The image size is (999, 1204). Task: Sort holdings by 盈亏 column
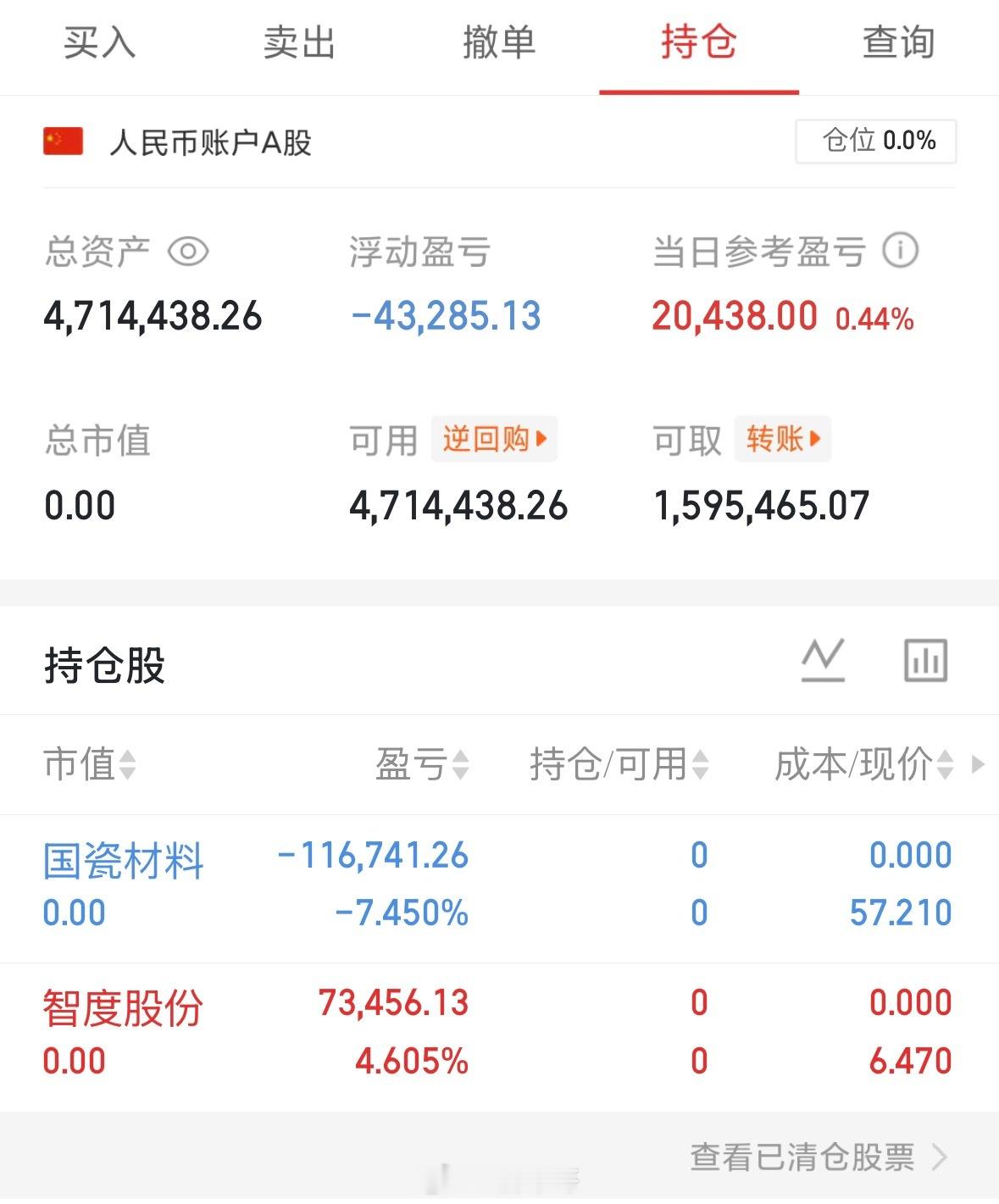pyautogui.click(x=422, y=764)
